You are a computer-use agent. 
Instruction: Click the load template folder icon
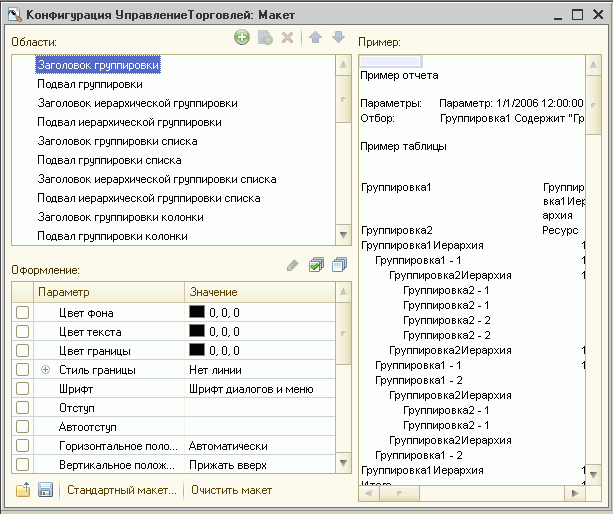[23, 490]
